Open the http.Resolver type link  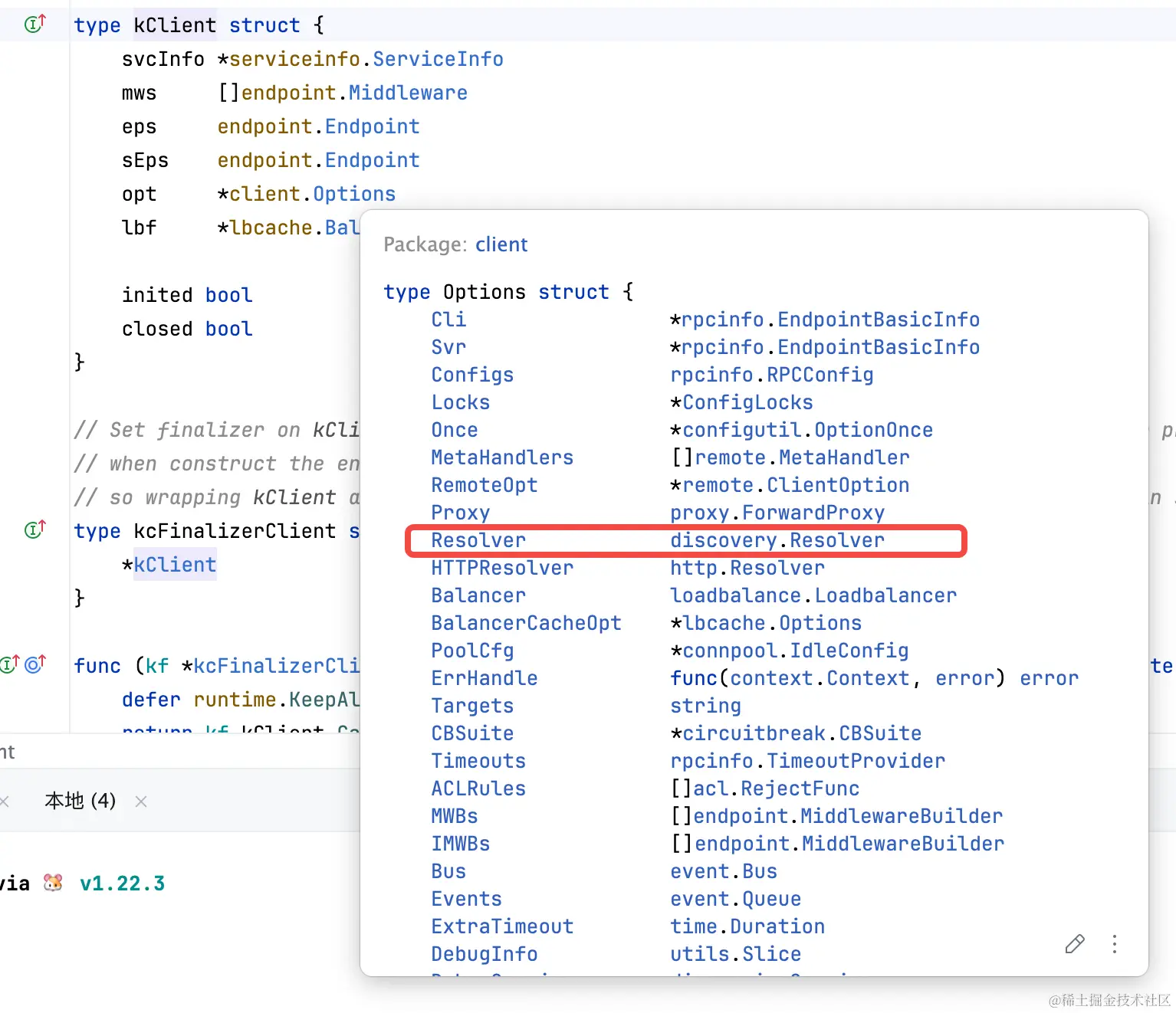(x=747, y=568)
